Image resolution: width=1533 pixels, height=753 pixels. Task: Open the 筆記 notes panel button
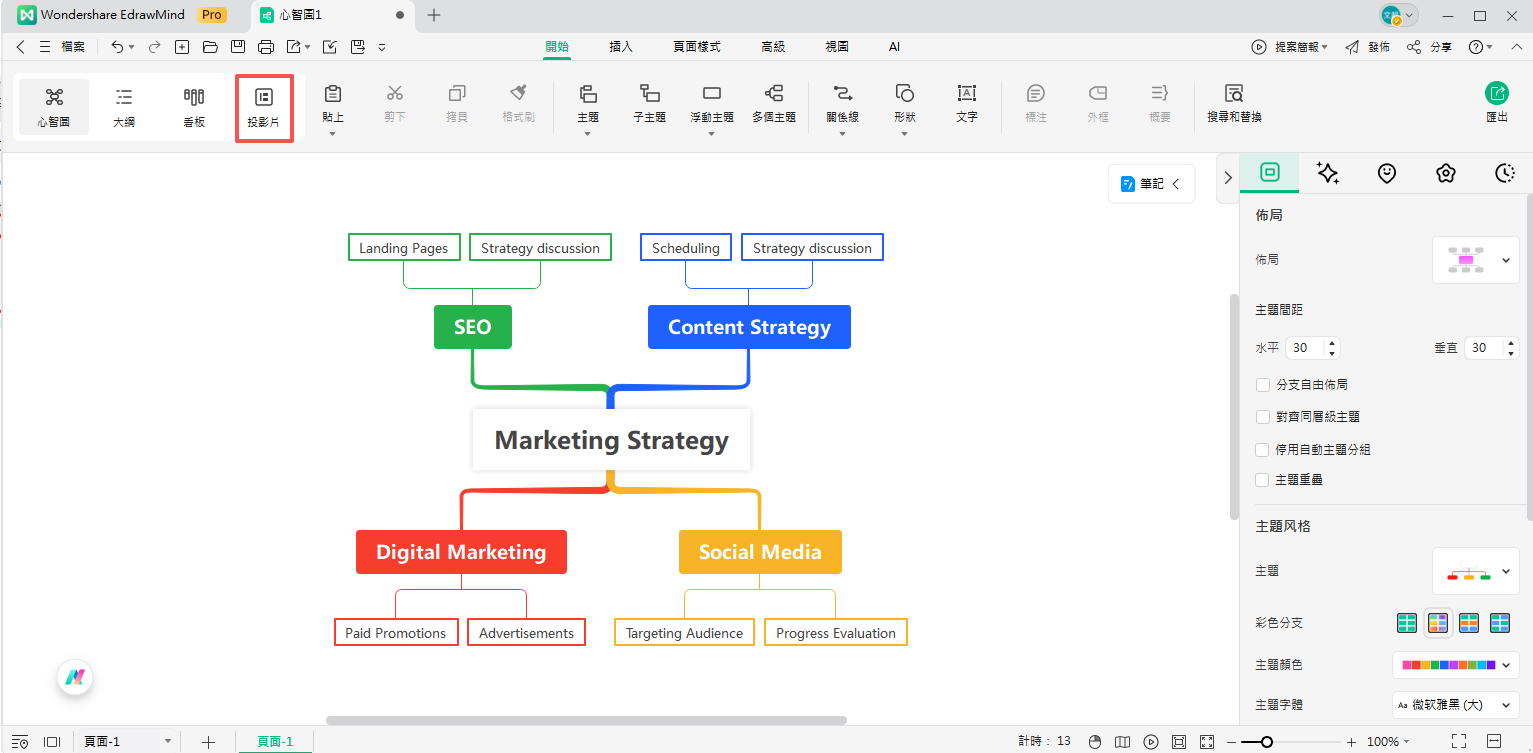pos(1150,184)
